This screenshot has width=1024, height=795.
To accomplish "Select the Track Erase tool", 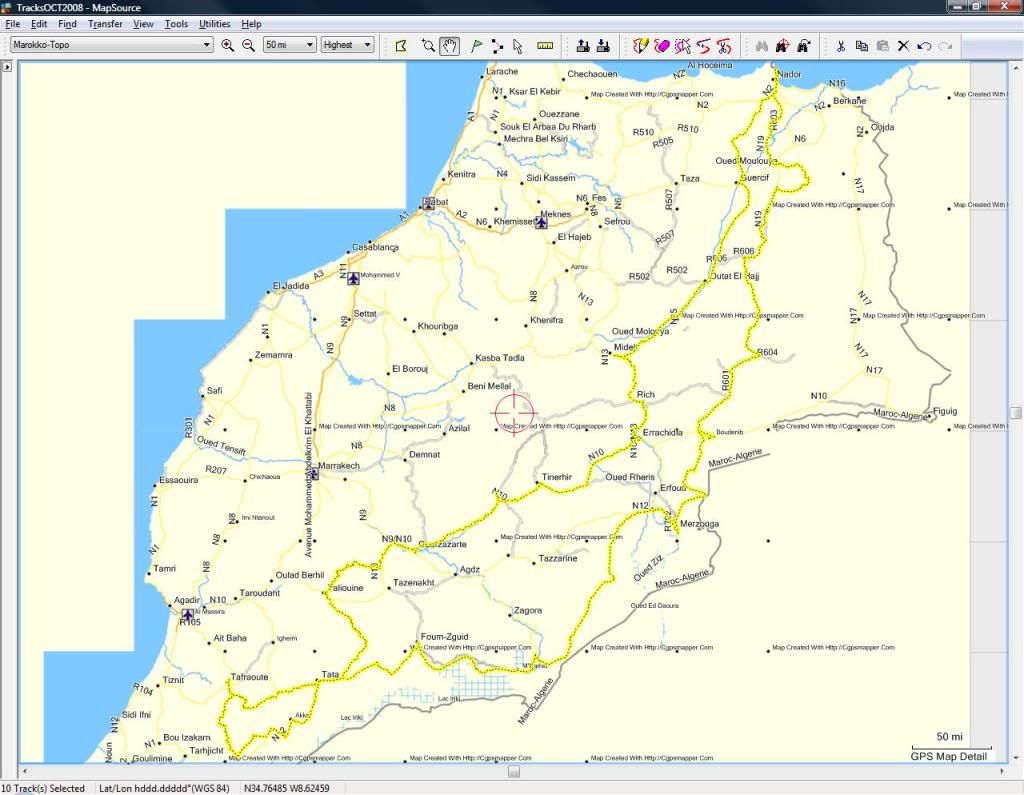I will pos(662,46).
